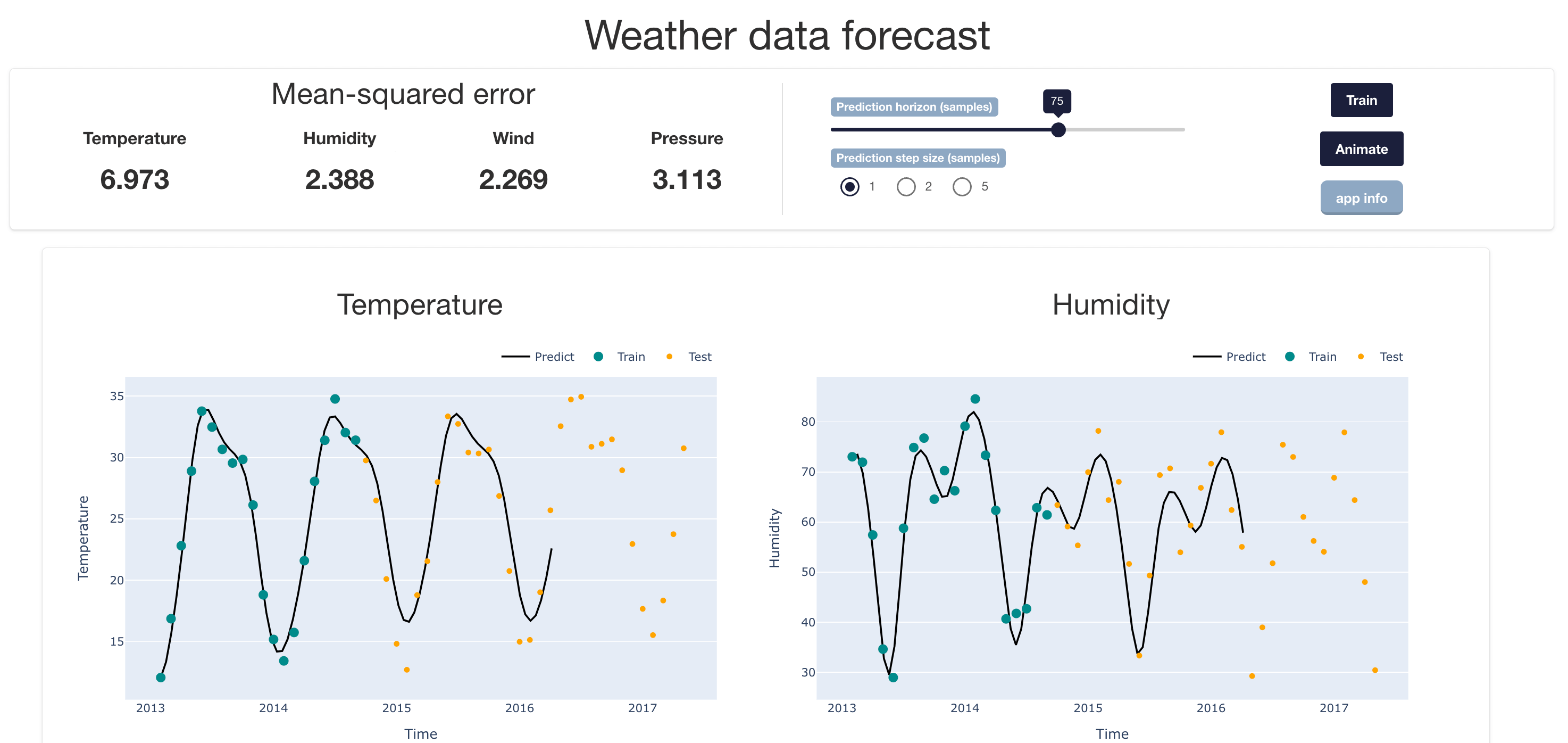Set prediction step size to 5
Image resolution: width=1568 pixels, height=743 pixels.
tap(962, 186)
